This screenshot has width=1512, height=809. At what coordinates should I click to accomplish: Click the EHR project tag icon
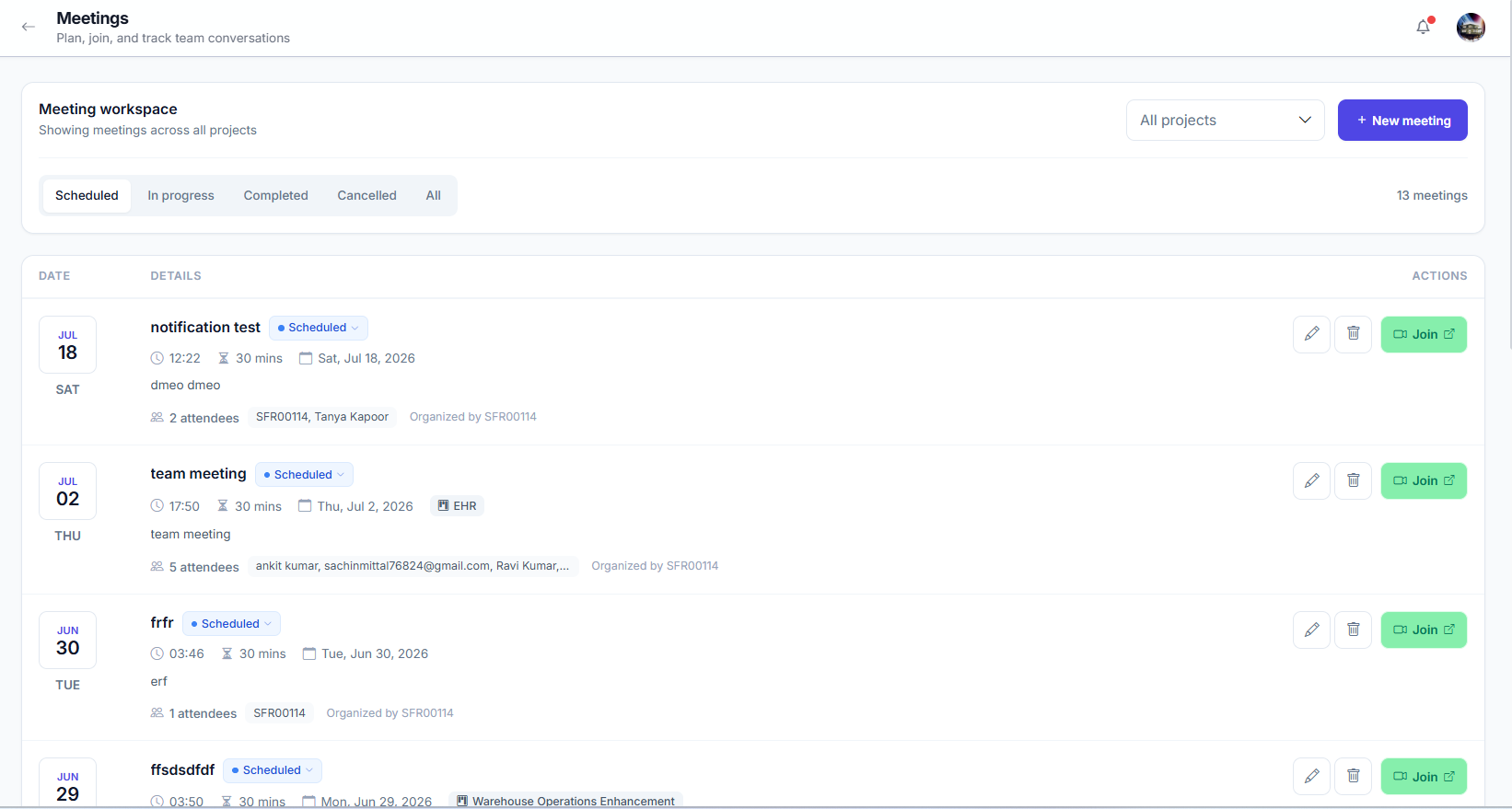[443, 505]
